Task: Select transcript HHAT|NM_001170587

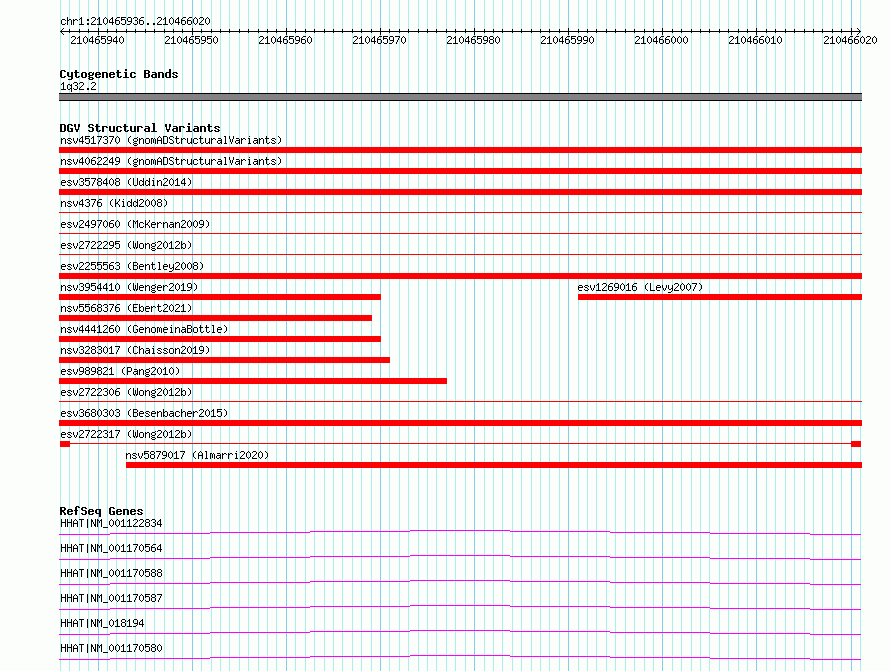Action: pyautogui.click(x=111, y=598)
